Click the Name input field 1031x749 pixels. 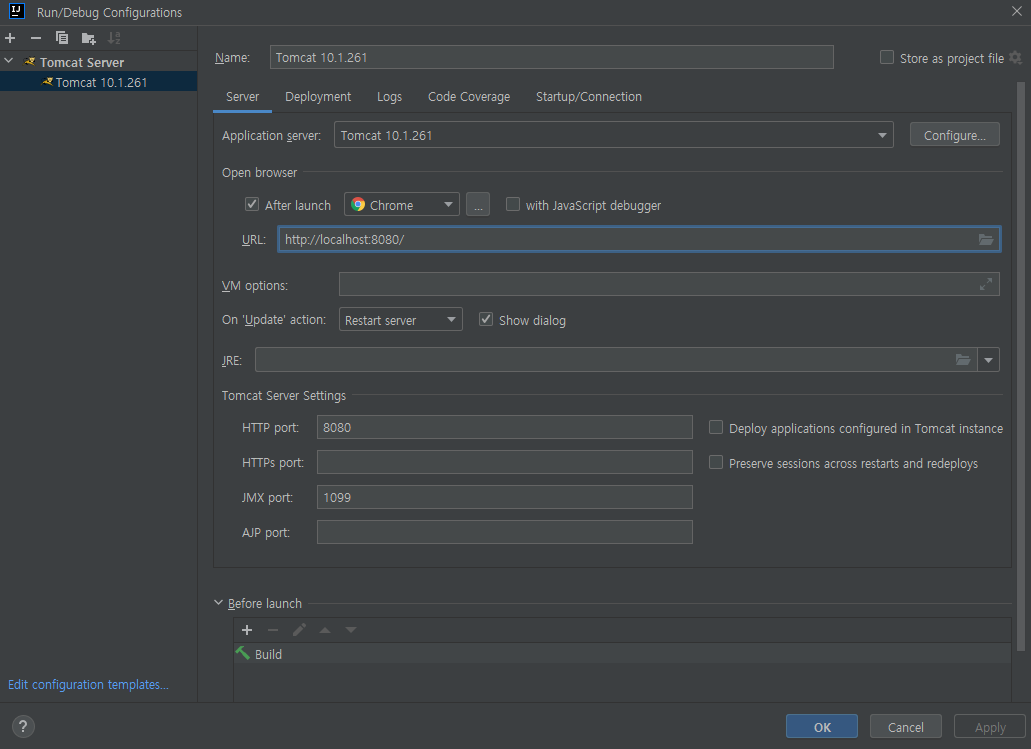click(552, 57)
